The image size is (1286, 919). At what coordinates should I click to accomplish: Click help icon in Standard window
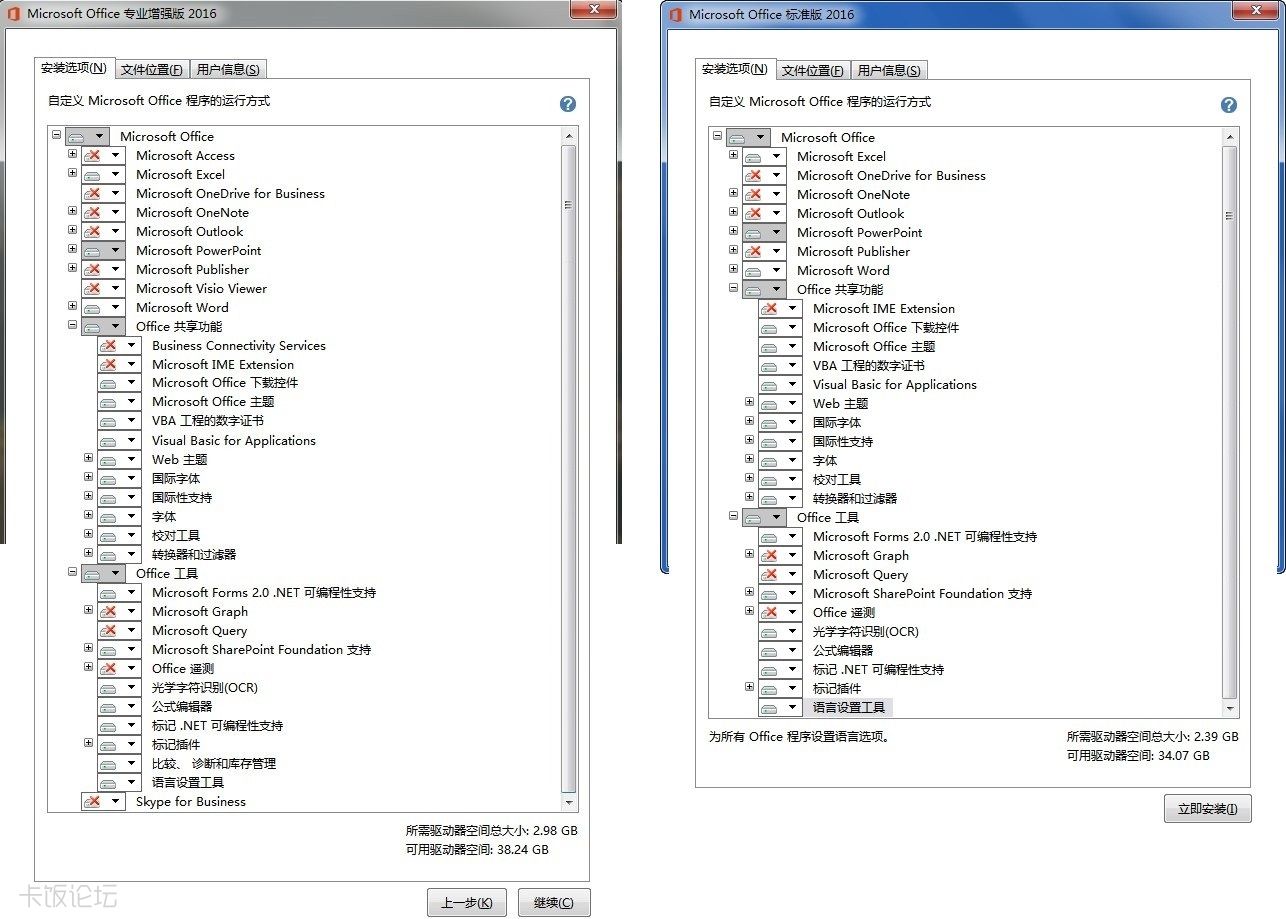pos(1229,105)
